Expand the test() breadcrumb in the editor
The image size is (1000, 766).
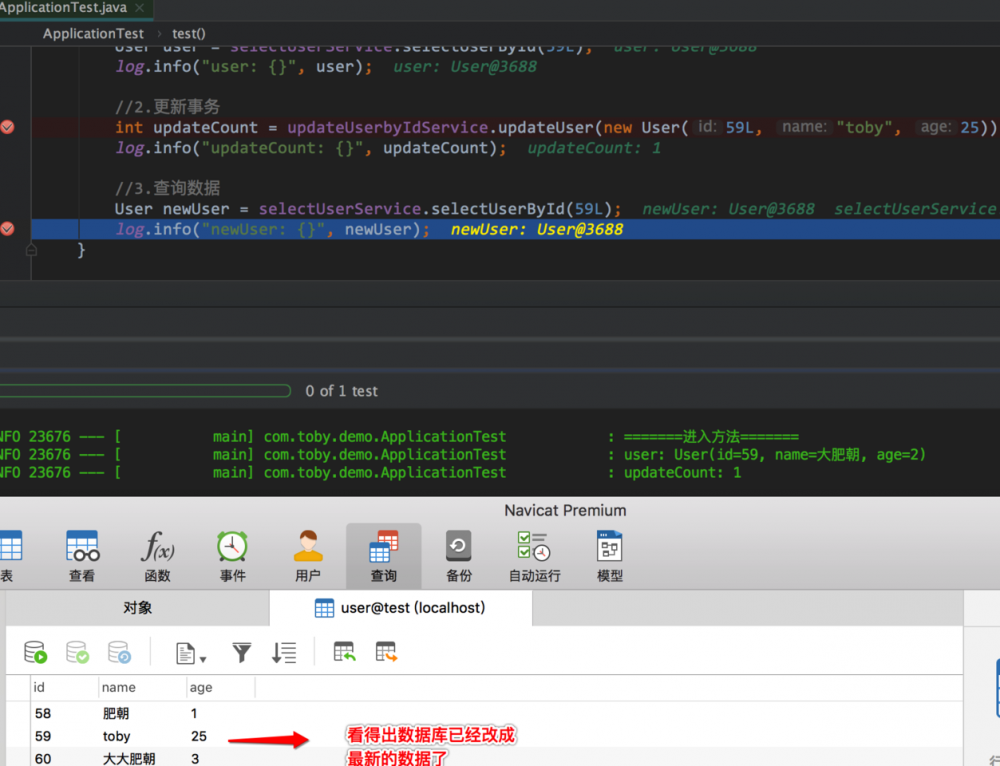[x=188, y=33]
